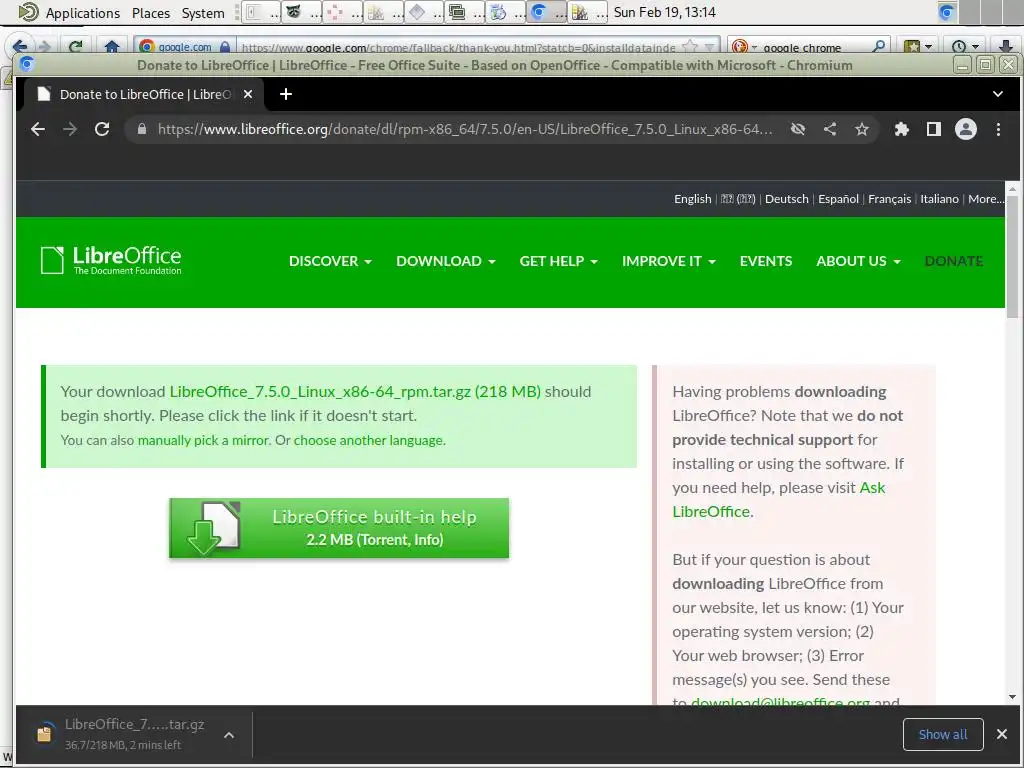Click the LibreOffice_7.5.0 rpm.tar.gz download link

[x=355, y=391]
